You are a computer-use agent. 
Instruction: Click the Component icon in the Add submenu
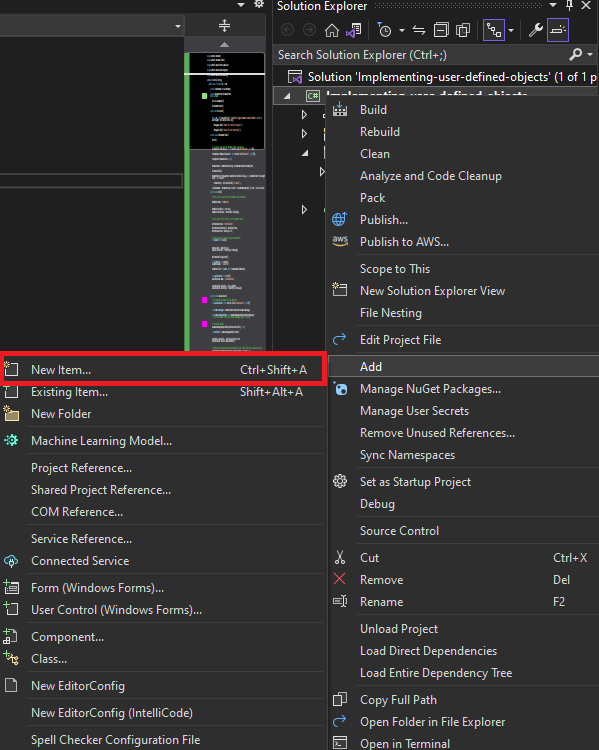(11, 637)
